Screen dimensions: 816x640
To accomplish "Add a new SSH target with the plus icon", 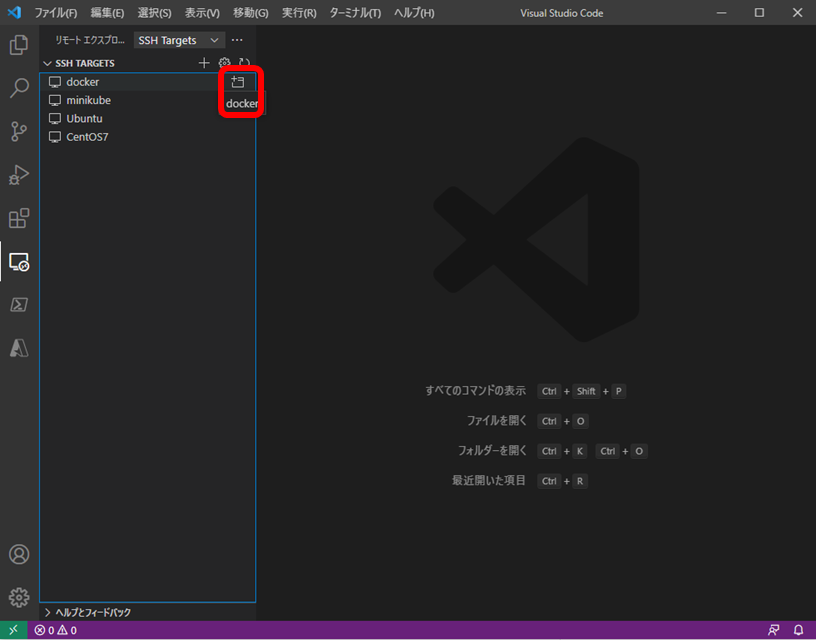I will click(204, 63).
